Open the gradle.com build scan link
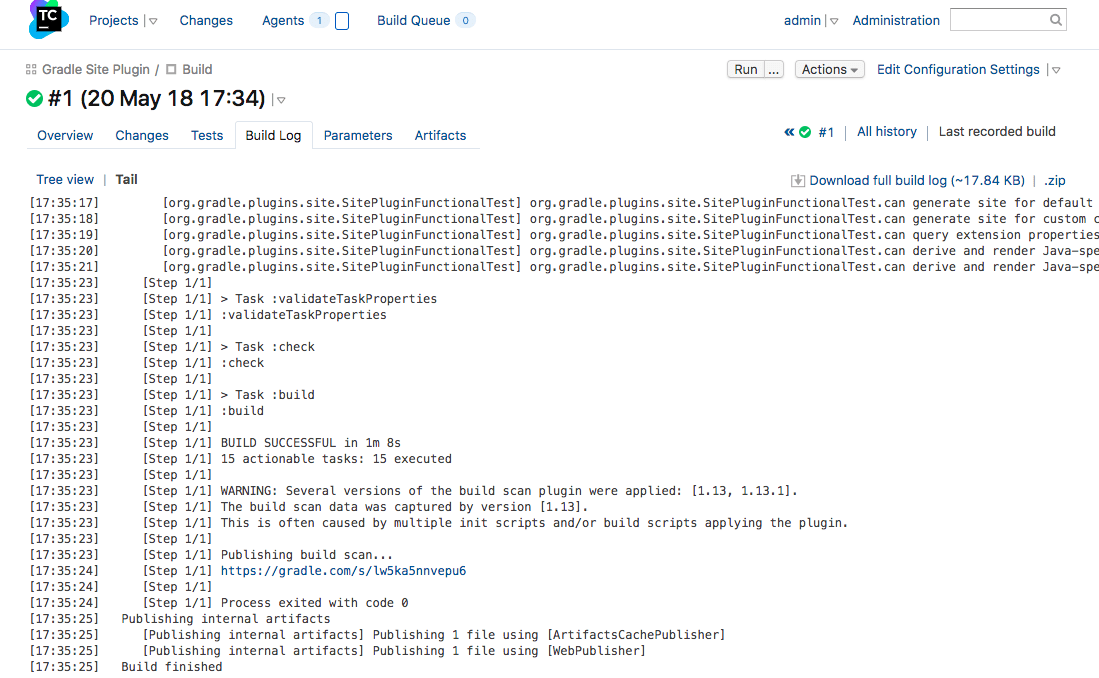This screenshot has width=1099, height=678. click(343, 571)
